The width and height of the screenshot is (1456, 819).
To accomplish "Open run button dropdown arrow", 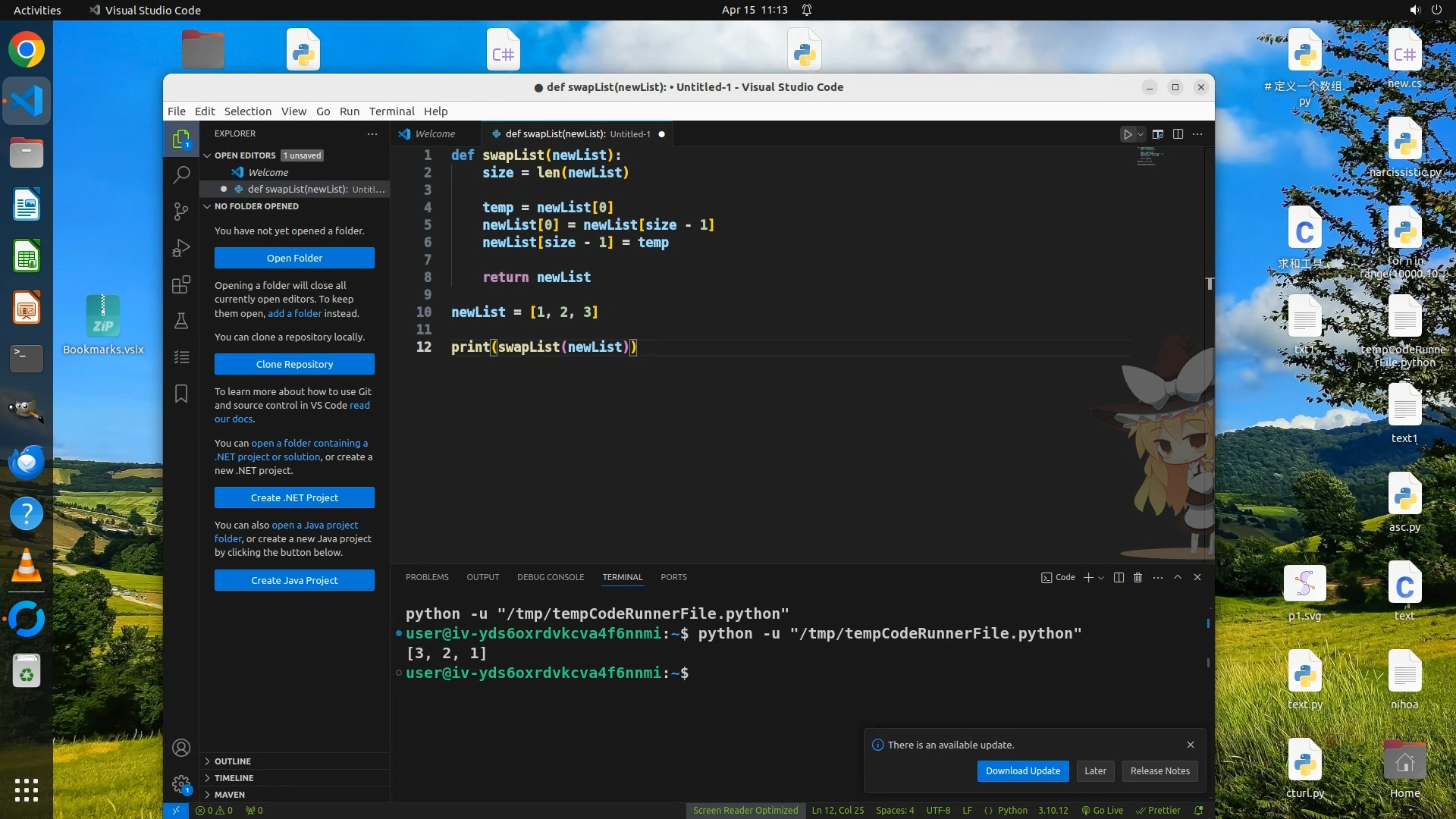I will tap(1141, 134).
